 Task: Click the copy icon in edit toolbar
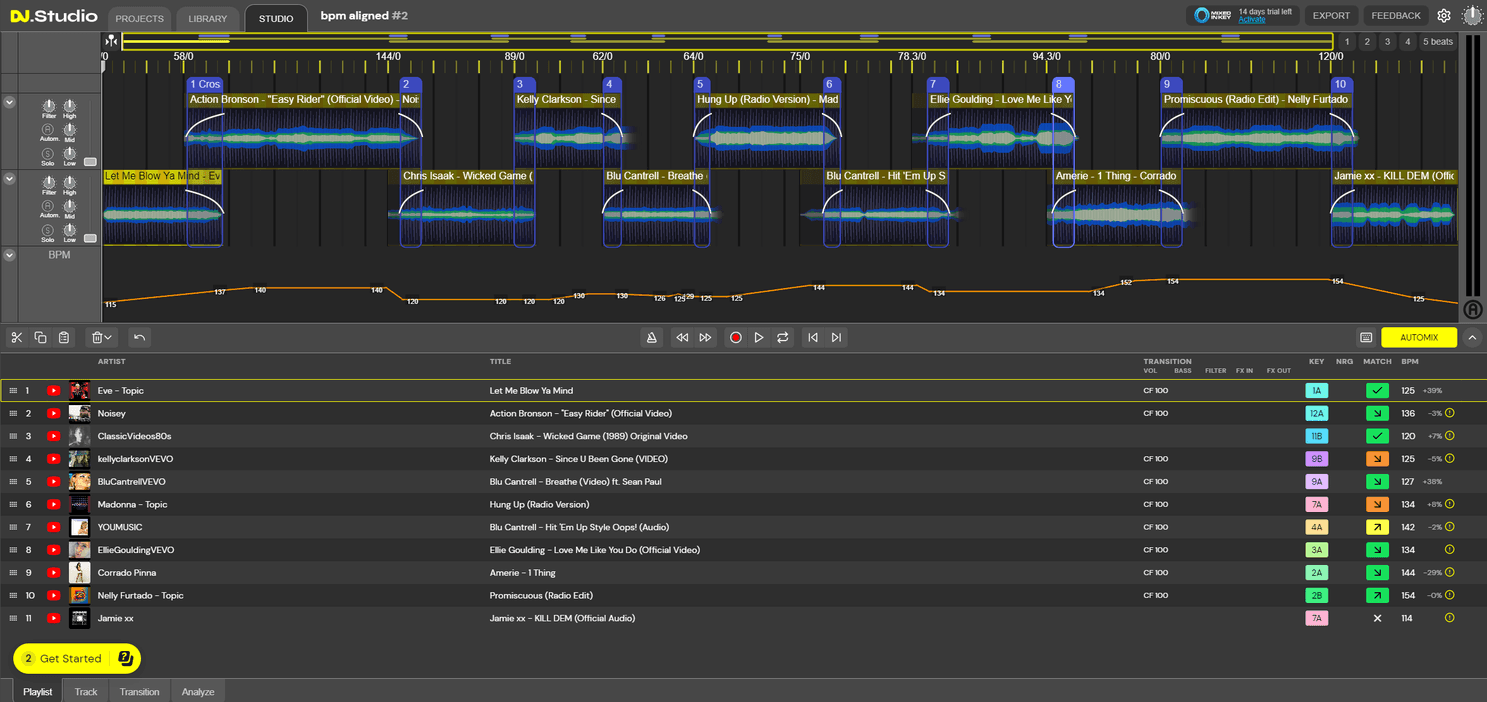point(40,338)
